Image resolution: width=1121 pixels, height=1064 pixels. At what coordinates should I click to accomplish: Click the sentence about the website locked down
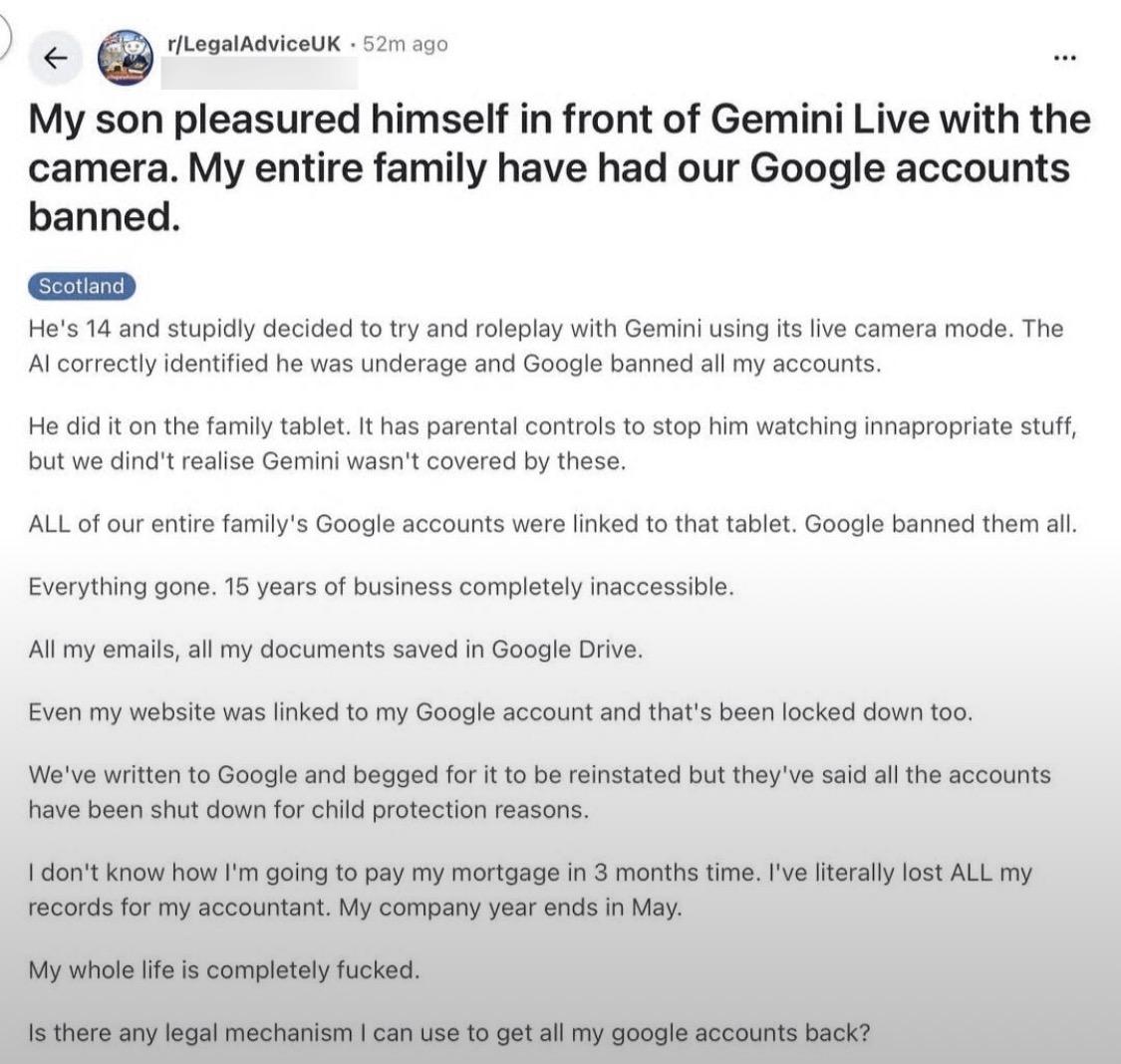pyautogui.click(x=499, y=712)
